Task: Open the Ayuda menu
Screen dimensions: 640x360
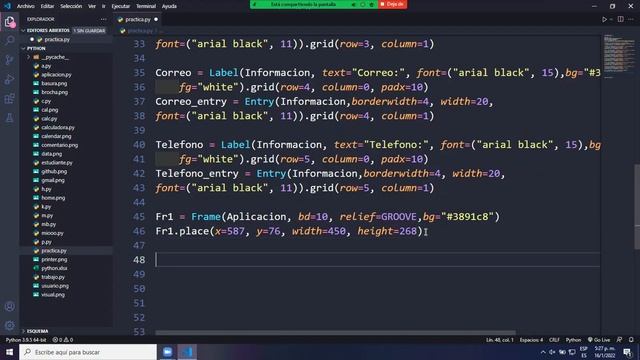Action: 169,6
